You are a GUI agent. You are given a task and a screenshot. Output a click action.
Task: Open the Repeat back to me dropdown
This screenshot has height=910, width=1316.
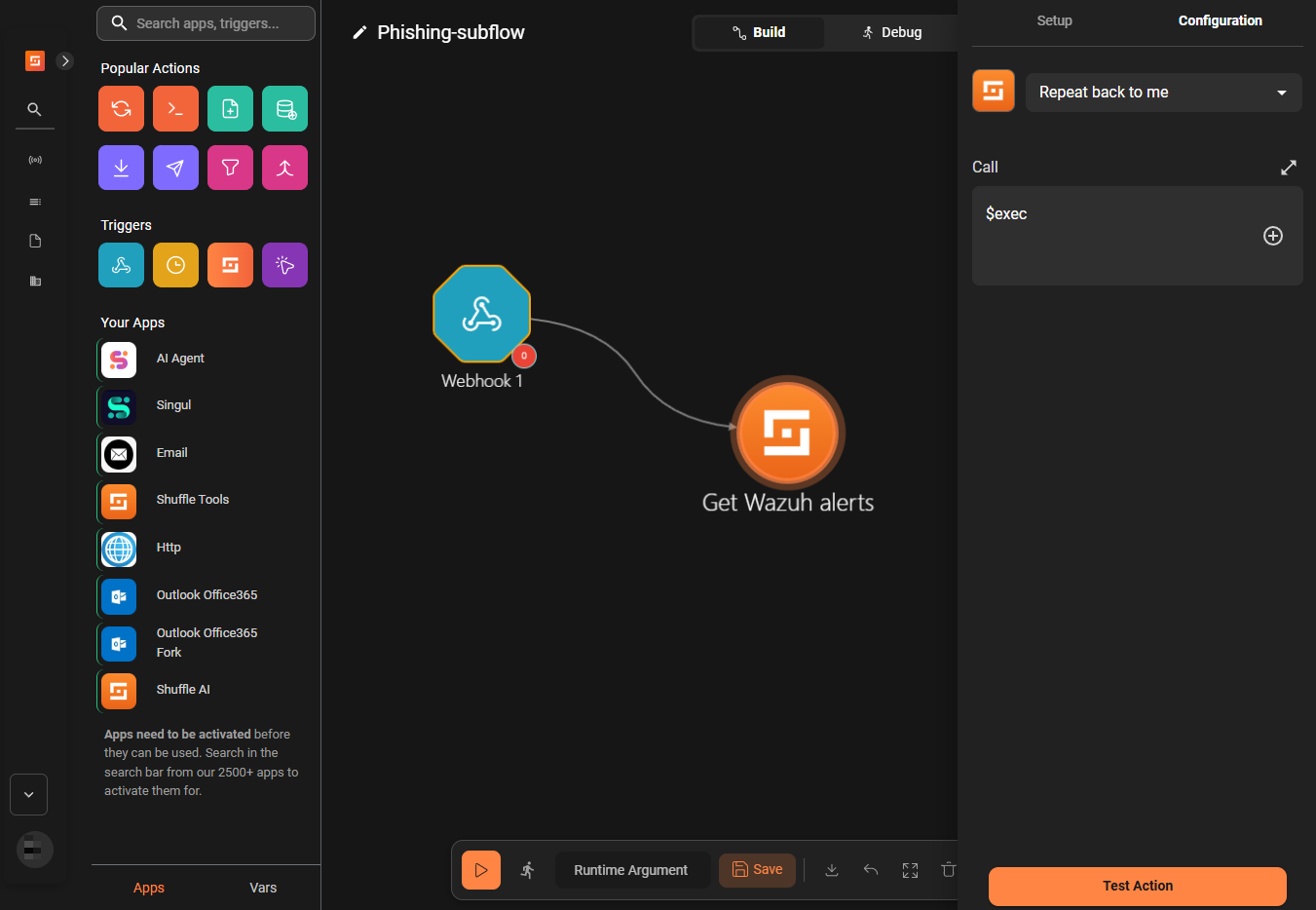point(1162,92)
